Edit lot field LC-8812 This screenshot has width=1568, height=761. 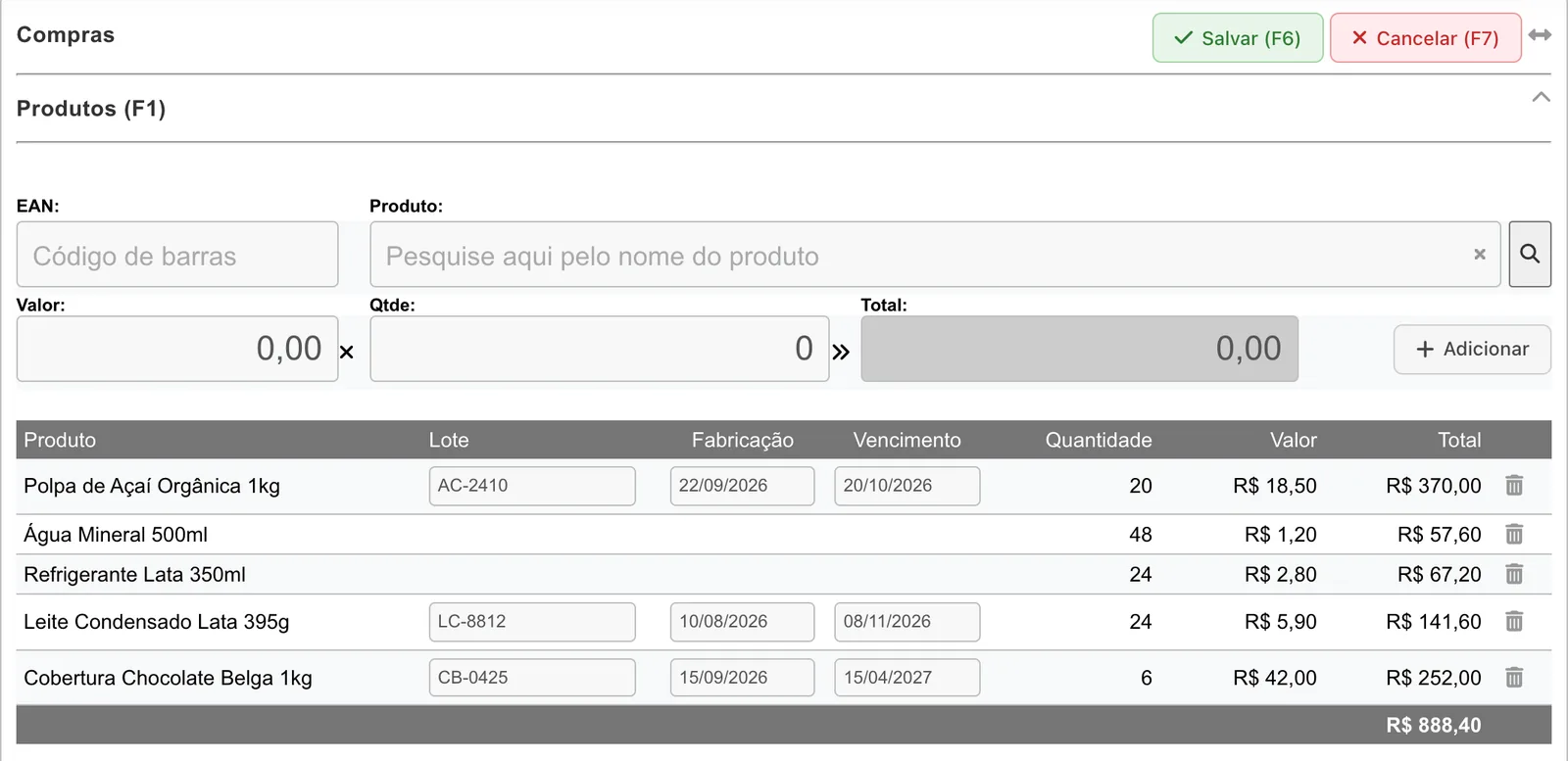click(532, 622)
